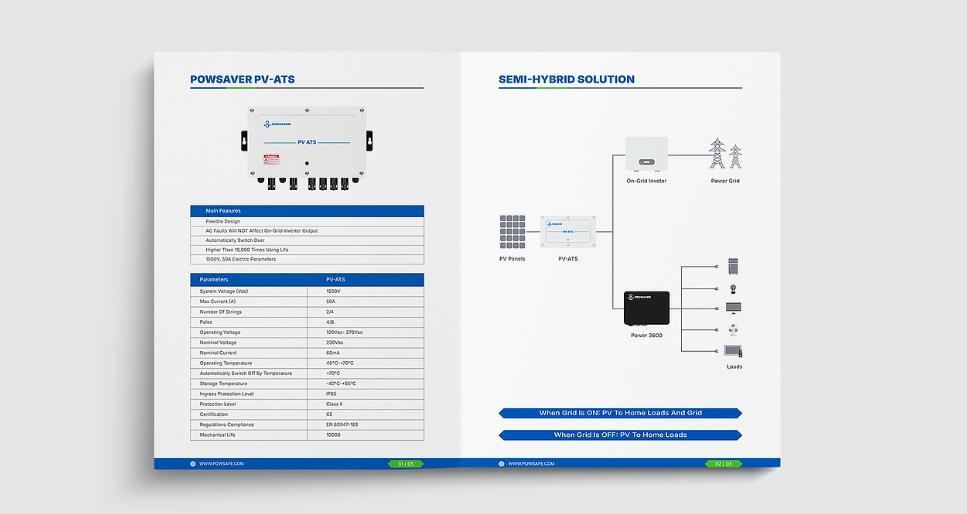Click the globe icon on left page footer
The width and height of the screenshot is (967, 514).
(x=193, y=464)
